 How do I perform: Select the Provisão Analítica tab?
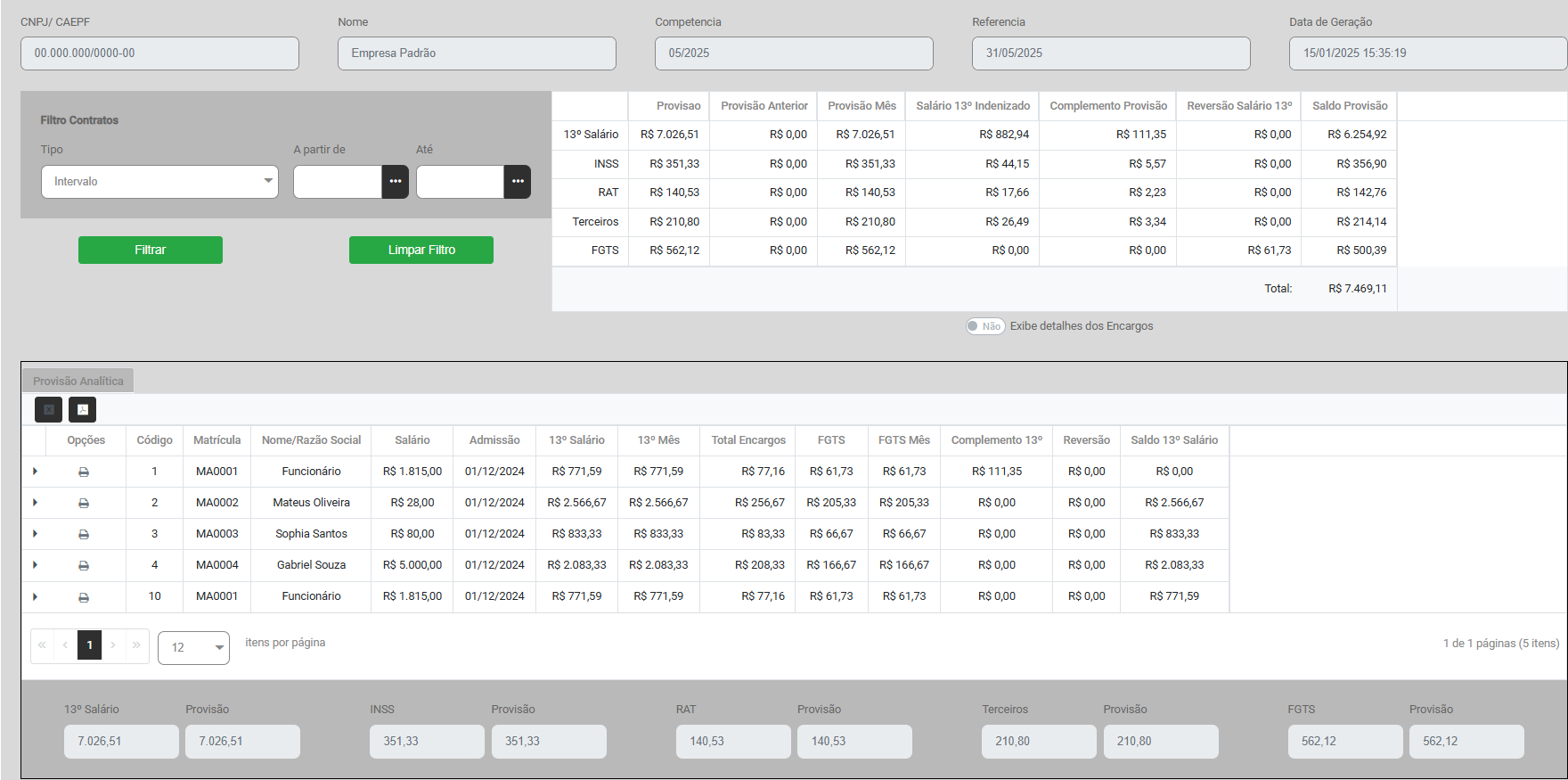pyautogui.click(x=78, y=381)
